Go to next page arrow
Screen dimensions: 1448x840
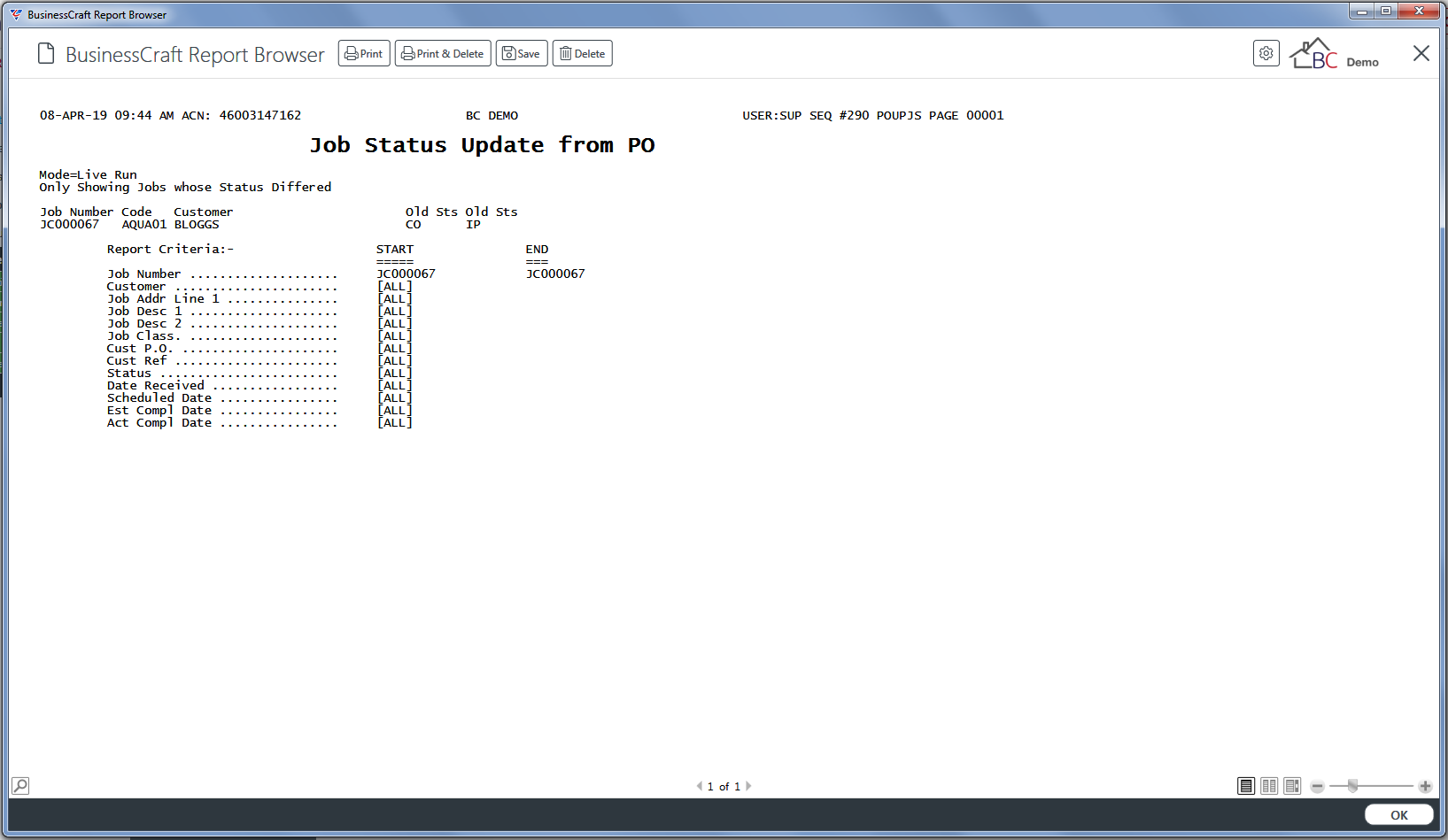pyautogui.click(x=748, y=786)
